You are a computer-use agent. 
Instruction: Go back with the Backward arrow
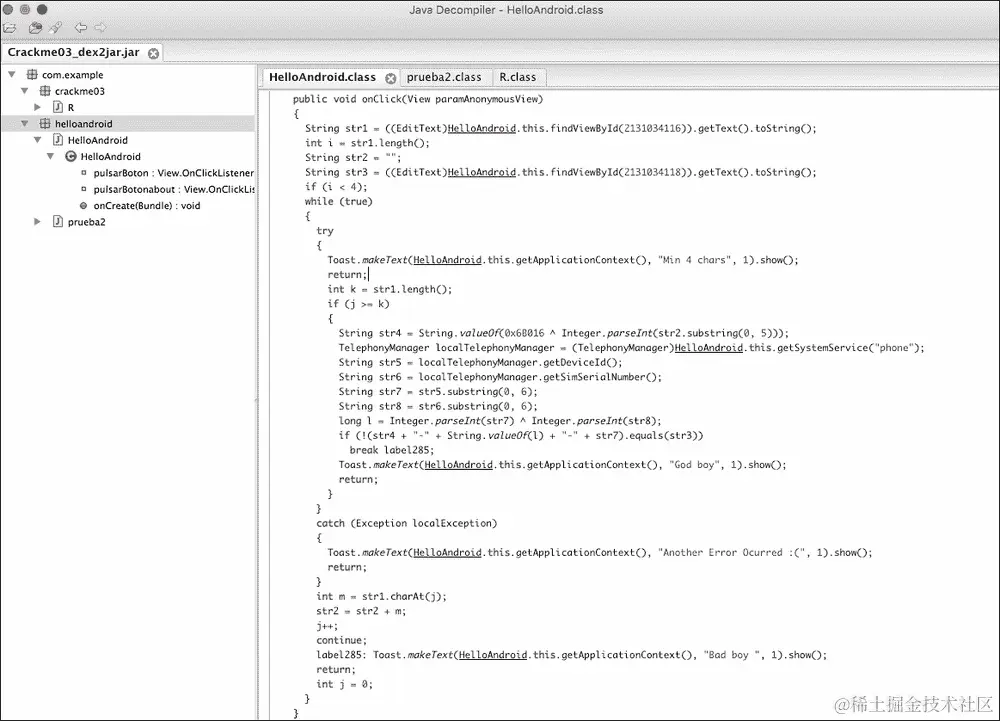point(80,27)
